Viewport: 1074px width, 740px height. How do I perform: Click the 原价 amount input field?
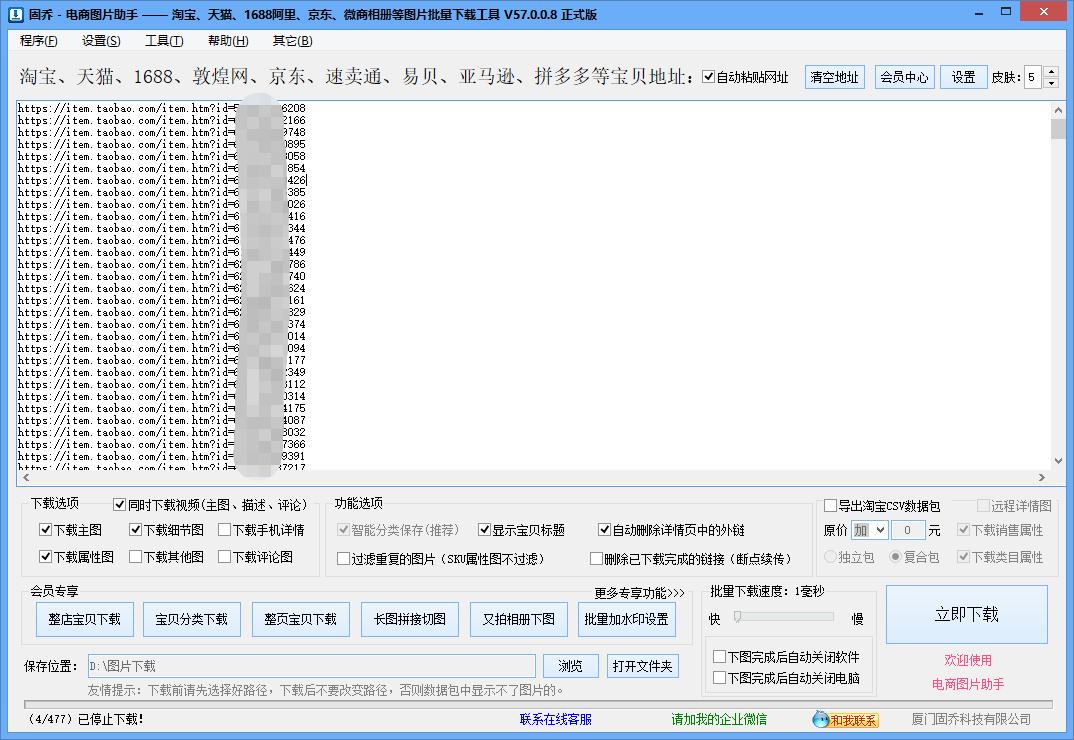(x=908, y=530)
